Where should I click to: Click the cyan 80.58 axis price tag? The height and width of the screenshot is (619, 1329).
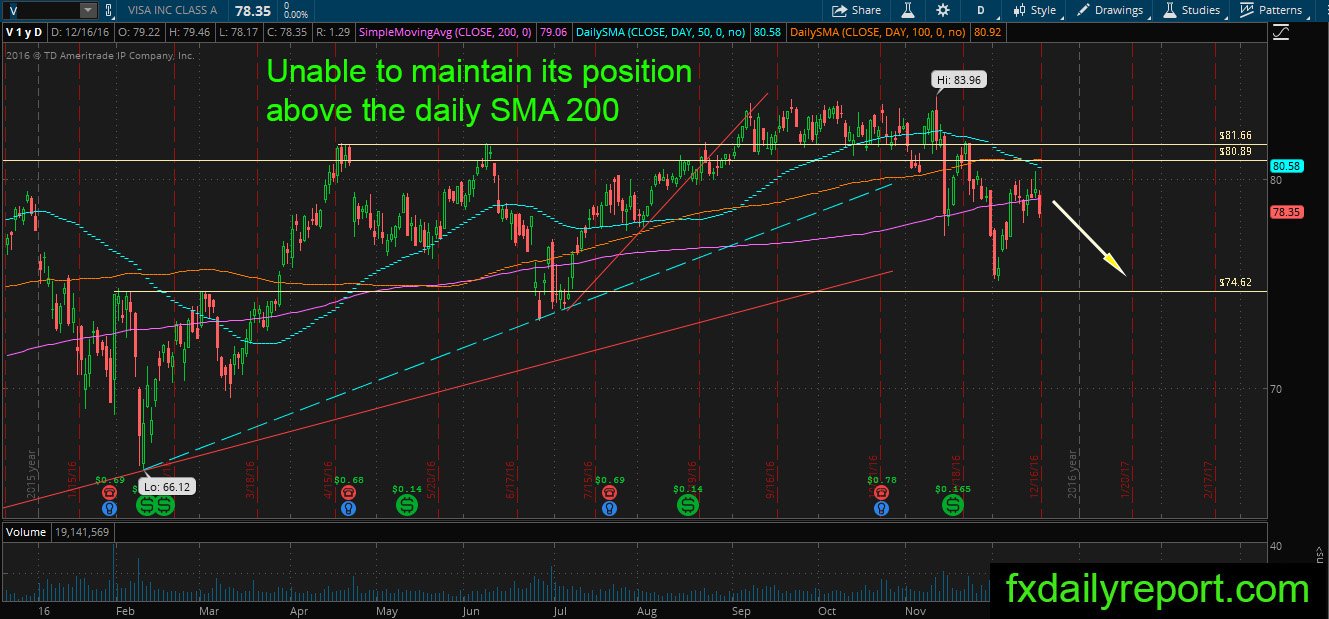[x=1284, y=166]
